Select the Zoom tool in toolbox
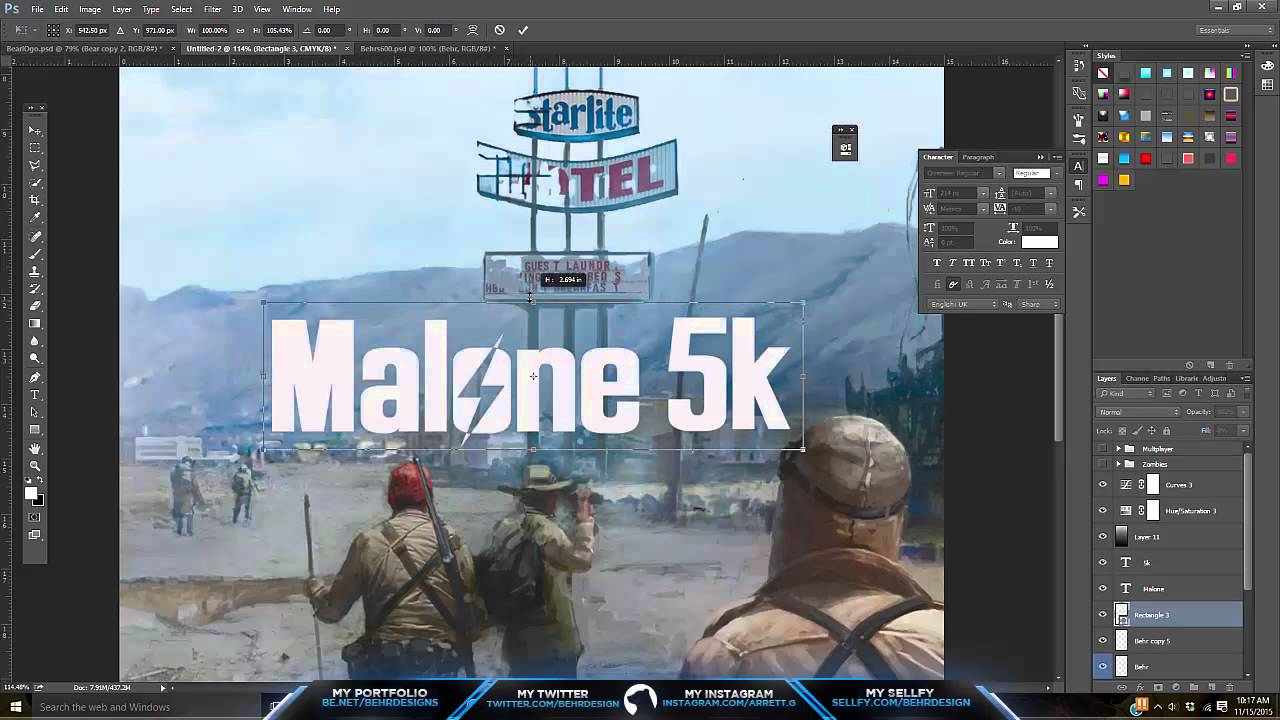1280x720 pixels. (x=35, y=466)
